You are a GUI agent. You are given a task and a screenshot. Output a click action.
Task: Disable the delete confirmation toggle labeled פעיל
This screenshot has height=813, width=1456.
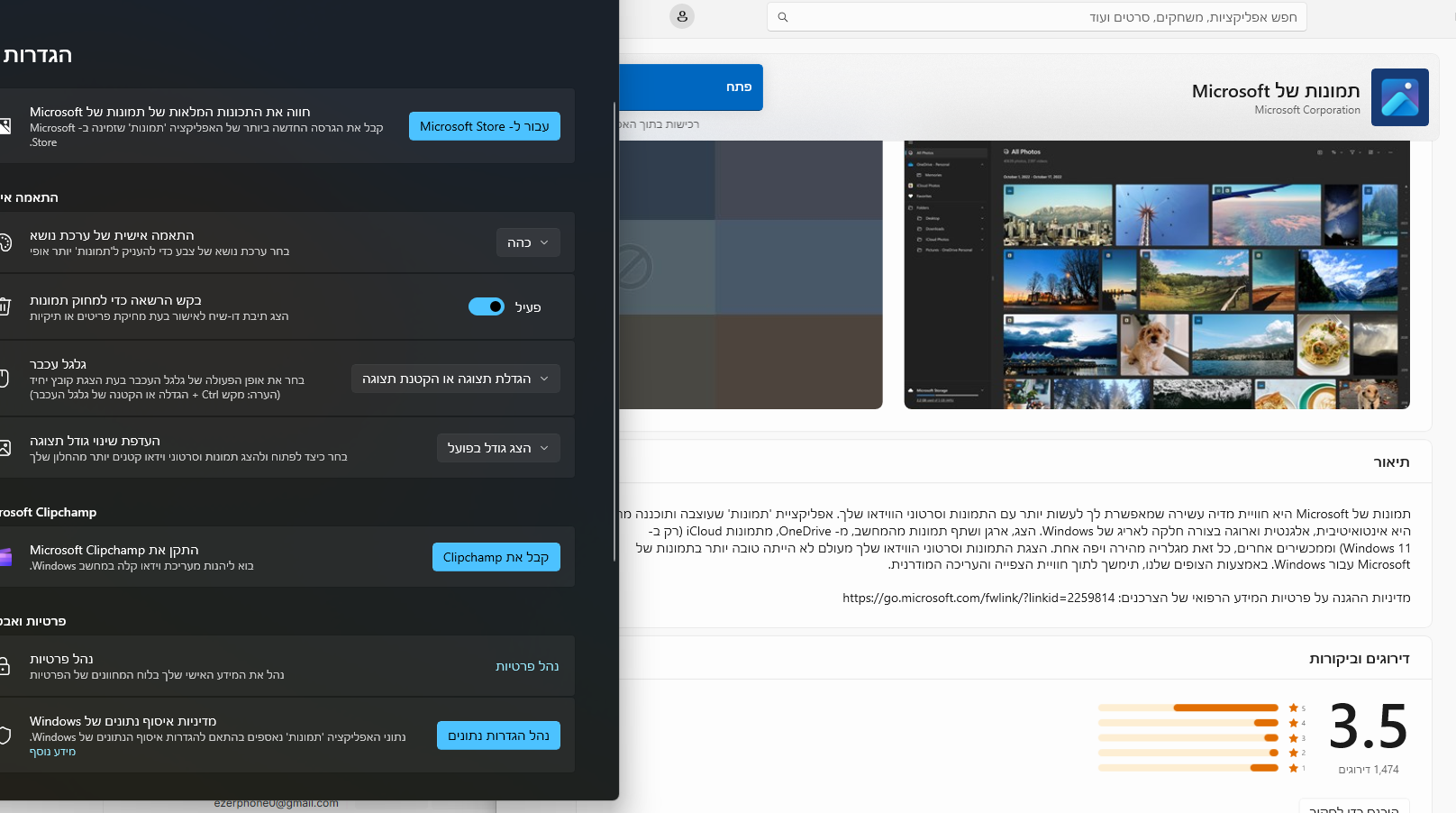pos(487,306)
